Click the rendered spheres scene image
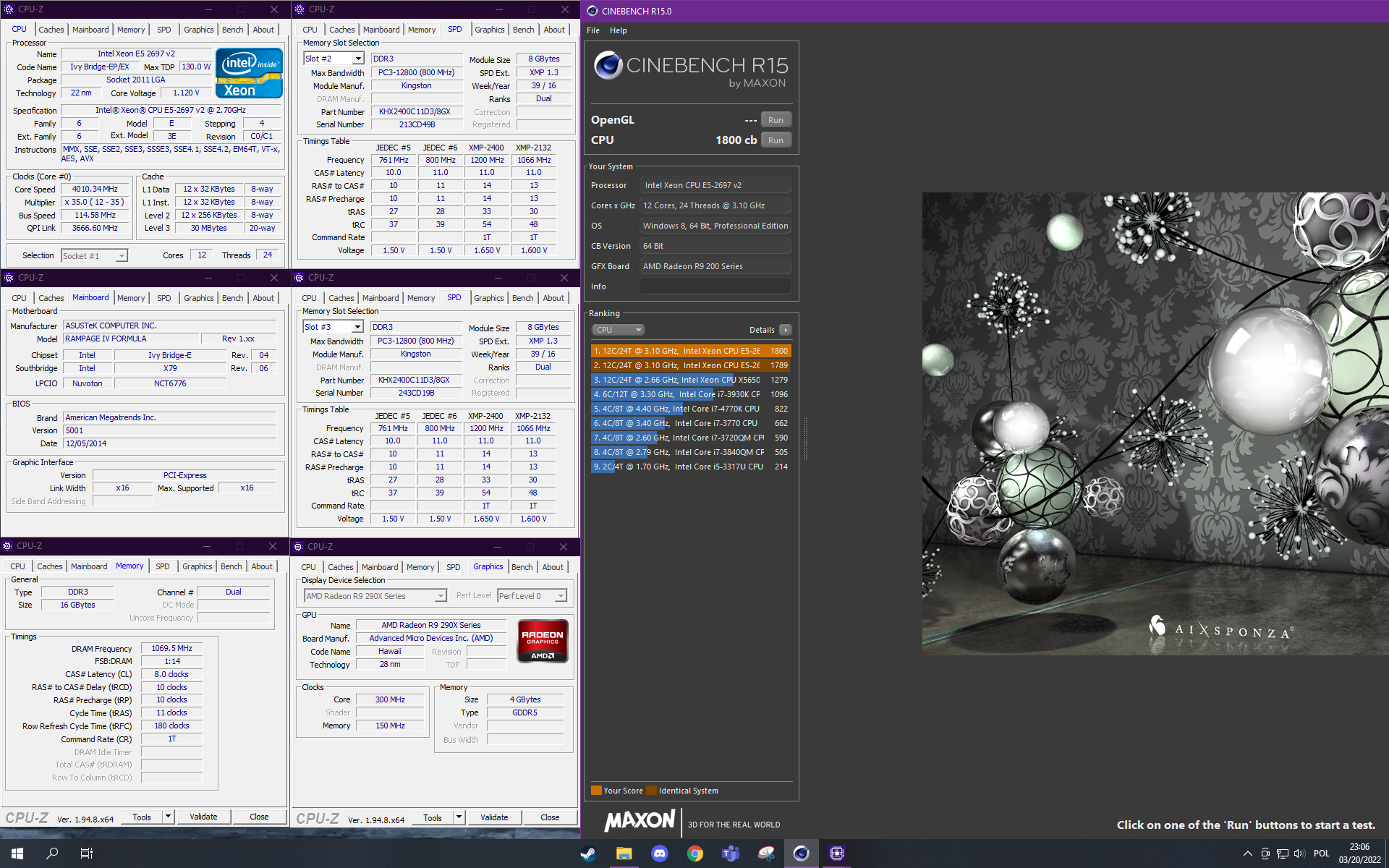The image size is (1389, 868). point(1155,424)
